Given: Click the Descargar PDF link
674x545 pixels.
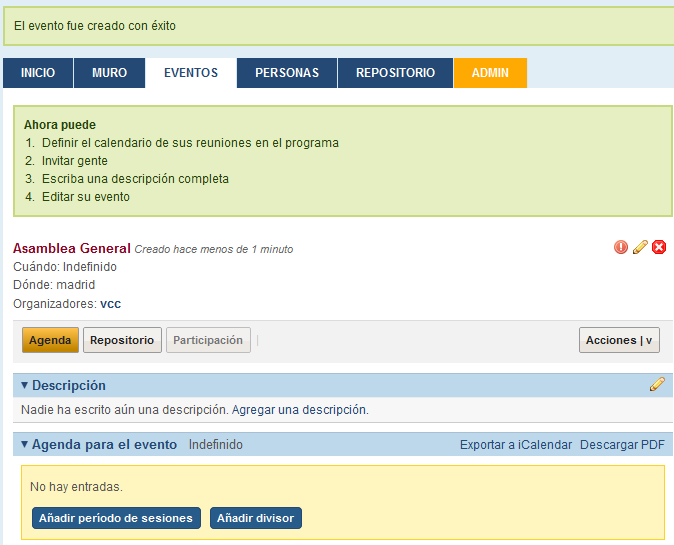Looking at the screenshot, I should coord(622,444).
